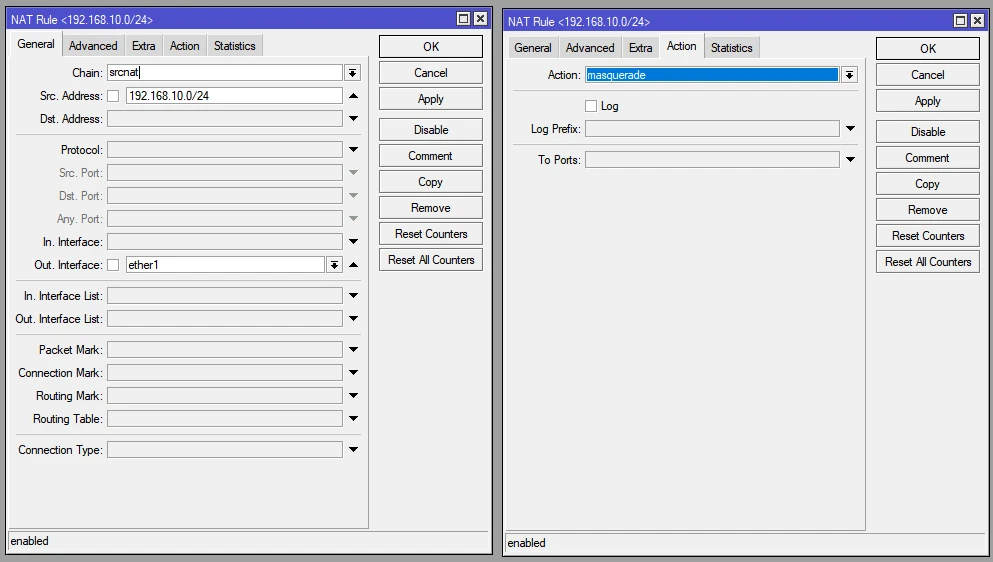Toggle the Src. Address negate checkbox
This screenshot has height=562, width=993.
pos(113,96)
